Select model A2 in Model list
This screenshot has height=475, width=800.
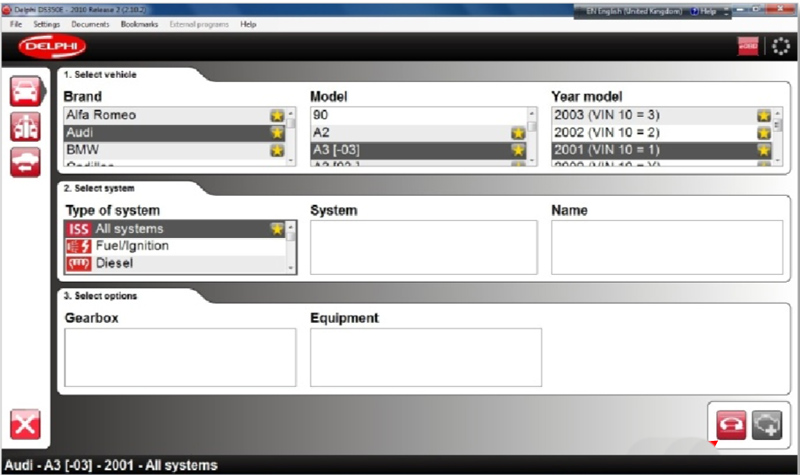(418, 133)
